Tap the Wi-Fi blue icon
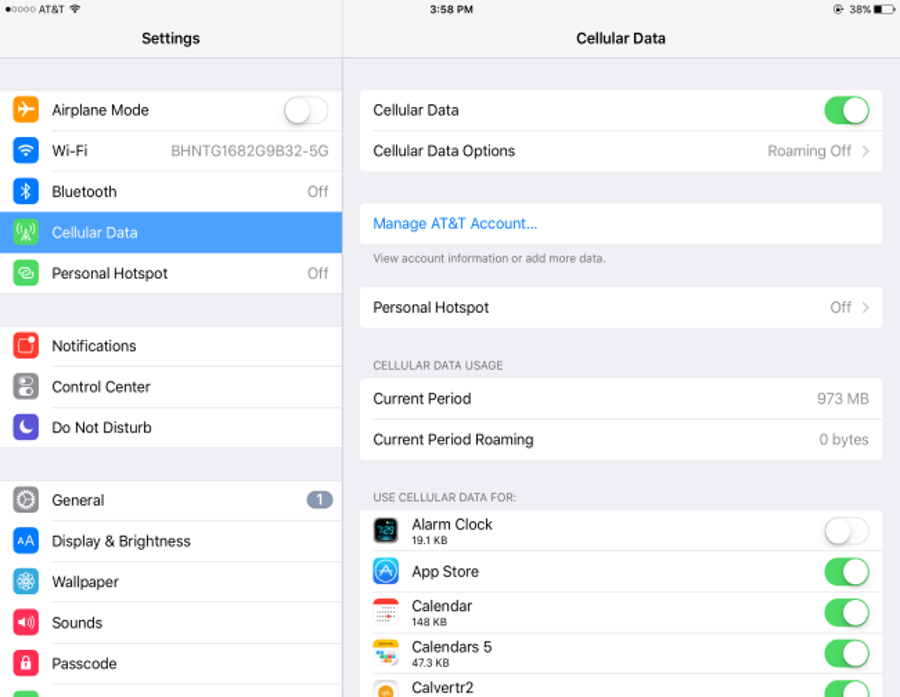900x697 pixels. 26,150
